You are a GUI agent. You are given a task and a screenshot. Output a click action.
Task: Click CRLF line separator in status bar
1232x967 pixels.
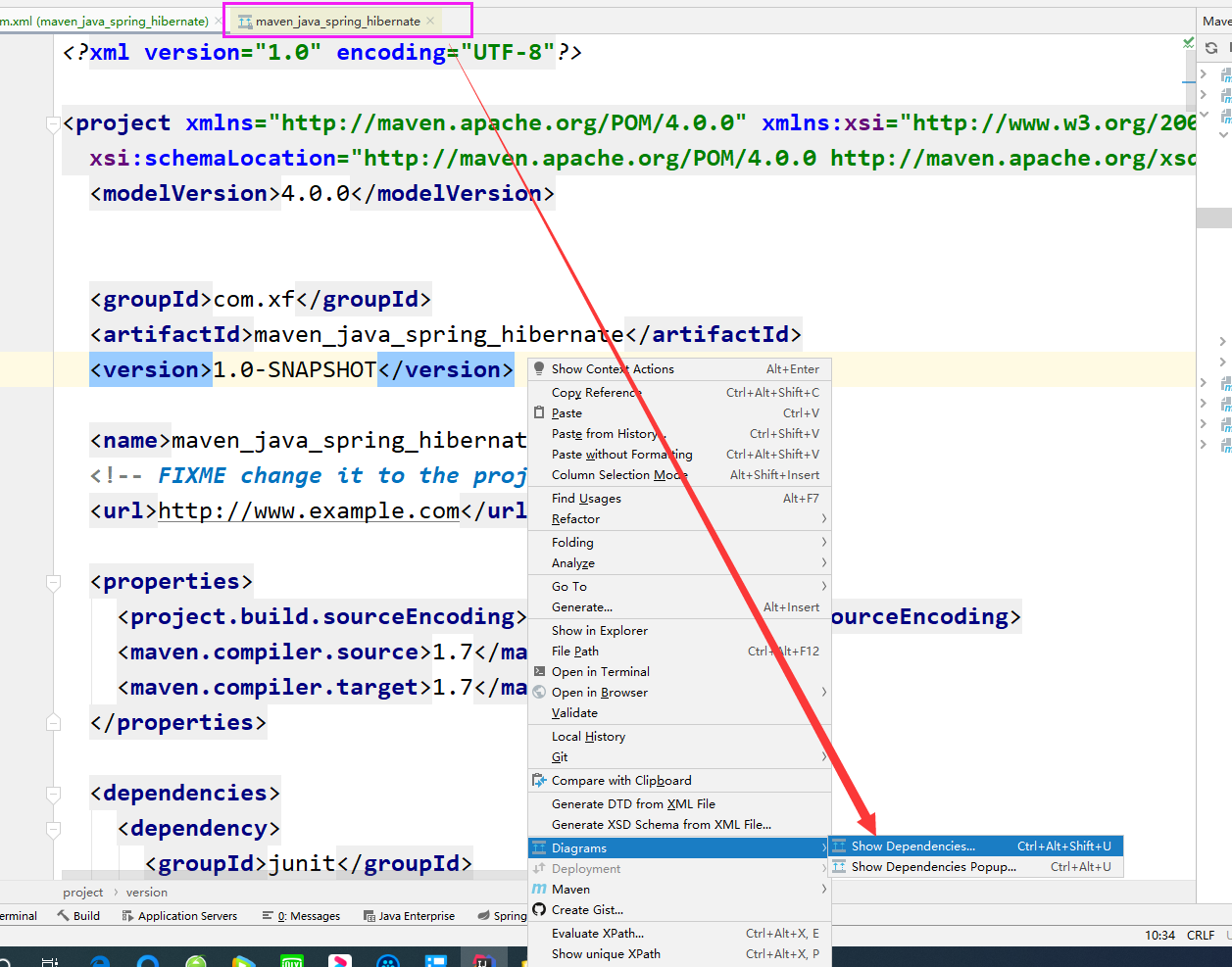pos(1201,936)
